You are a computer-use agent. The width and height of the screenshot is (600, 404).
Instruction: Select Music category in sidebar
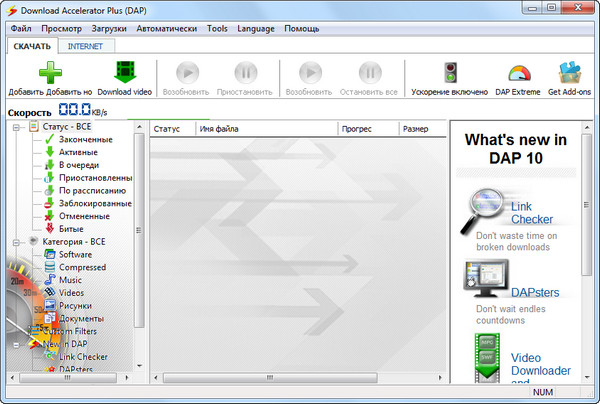pyautogui.click(x=70, y=280)
